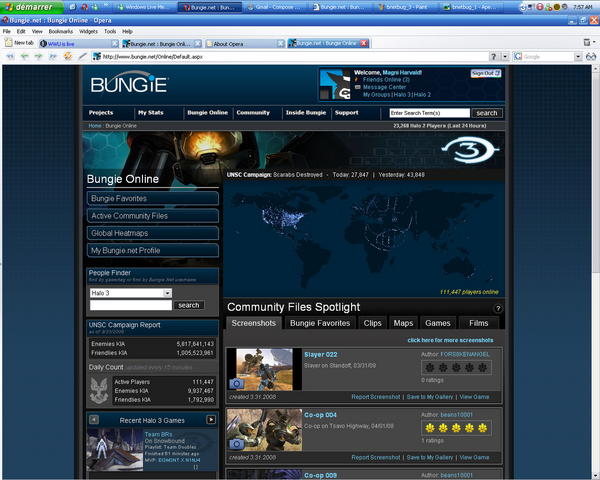Click here for more screenshots link
Image resolution: width=600 pixels, height=480 pixels.
450,340
